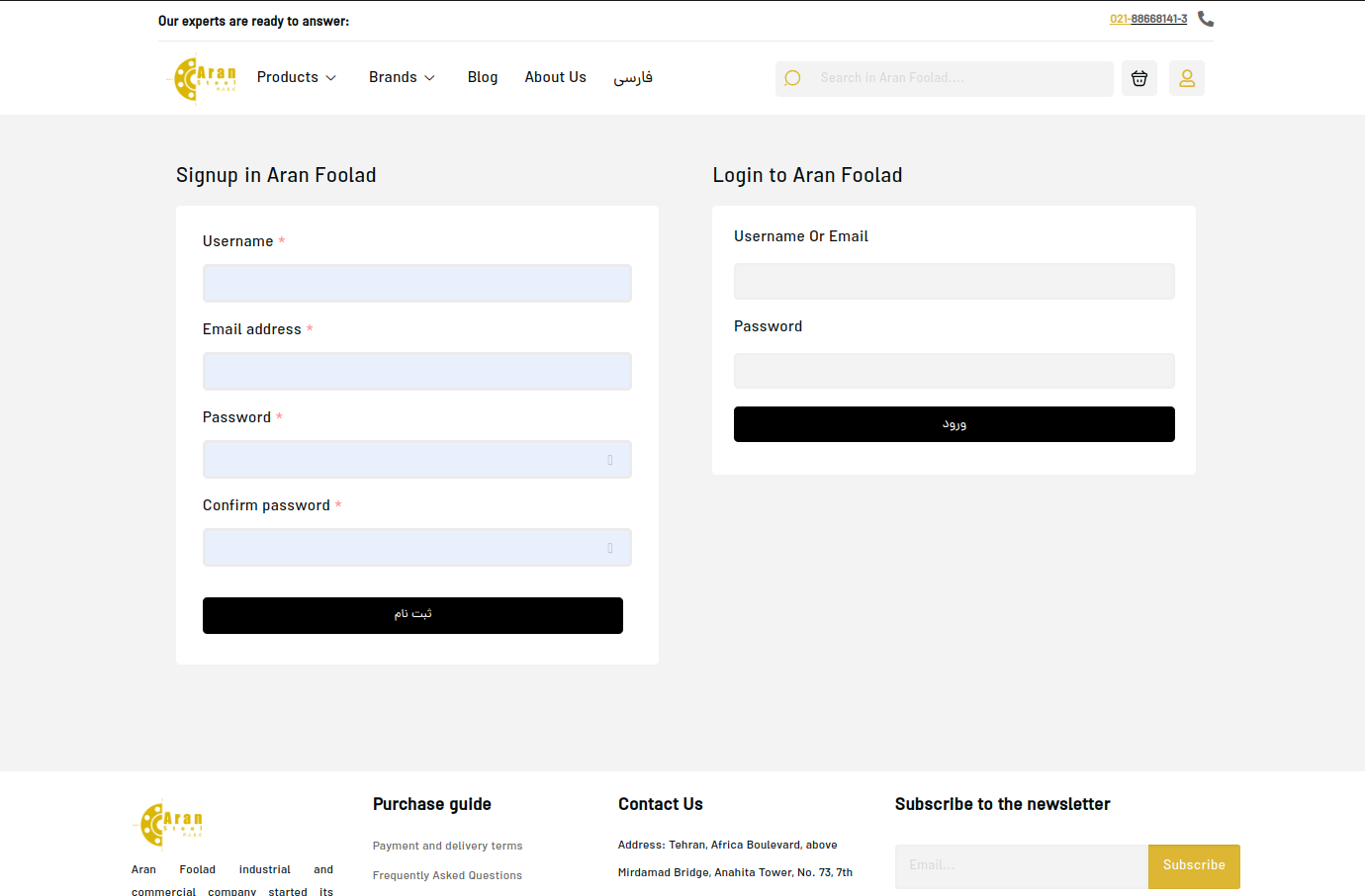The width and height of the screenshot is (1365, 896).
Task: Open the About Us page
Action: click(x=556, y=77)
